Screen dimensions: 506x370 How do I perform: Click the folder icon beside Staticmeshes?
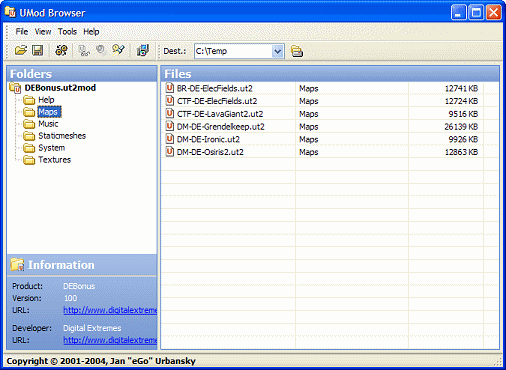pos(29,136)
